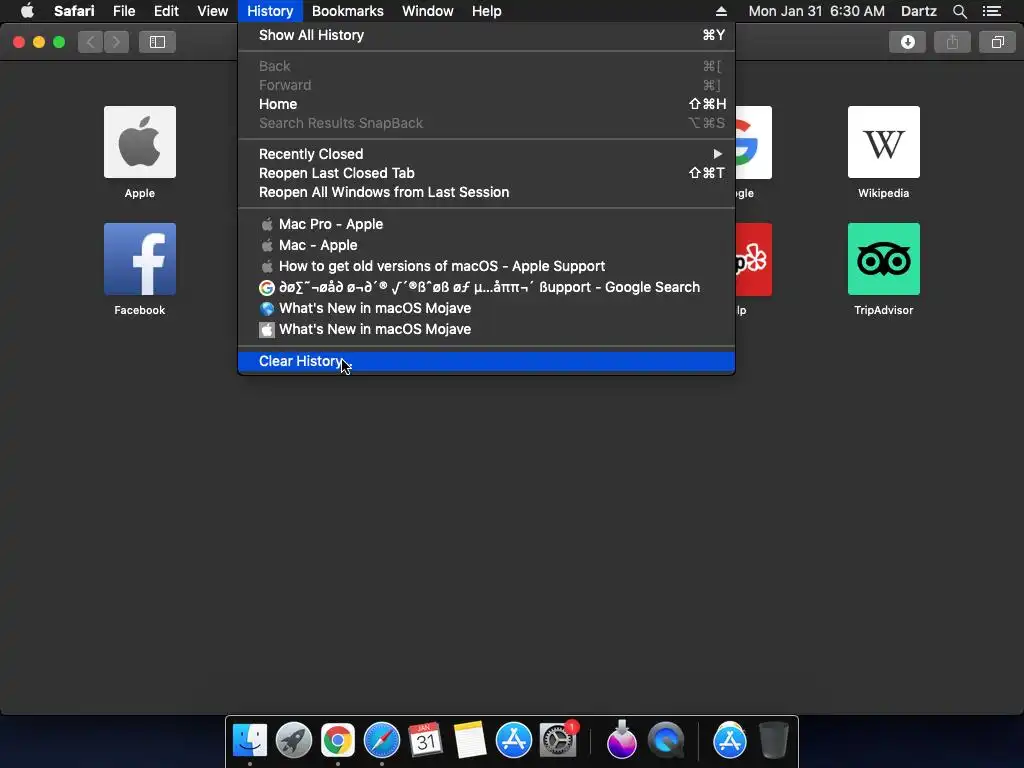Image resolution: width=1024 pixels, height=768 pixels.
Task: Open QuickTime Player in the Dock
Action: click(665, 740)
